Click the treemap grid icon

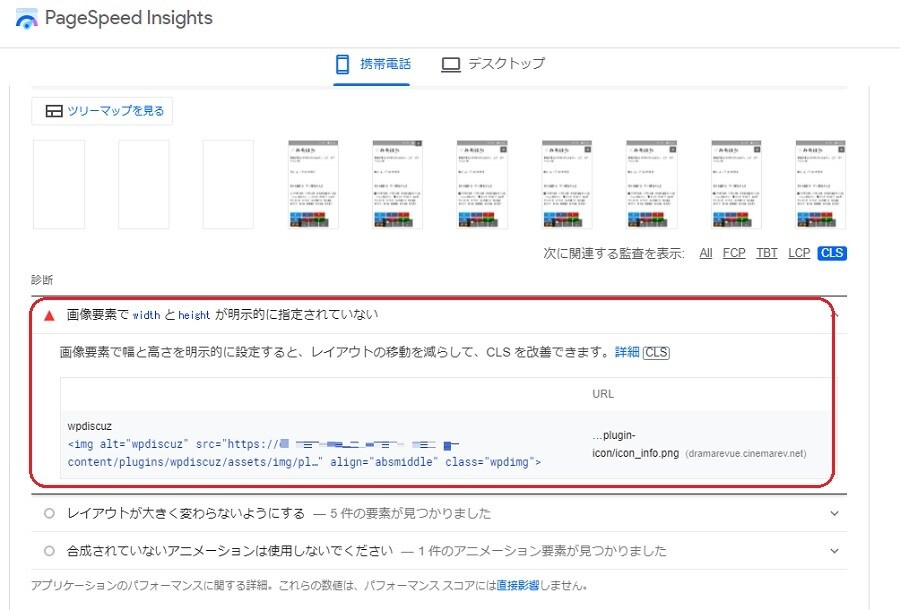point(54,111)
